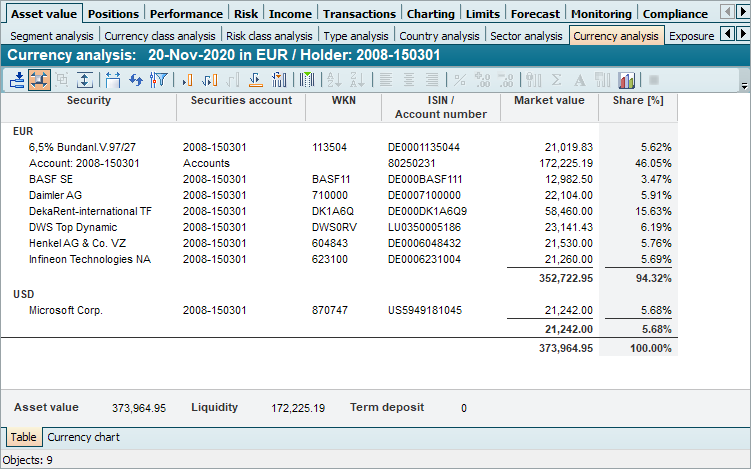Screen dimensions: 751x469
Task: Select the Table view tab at bottom
Action: 23,437
